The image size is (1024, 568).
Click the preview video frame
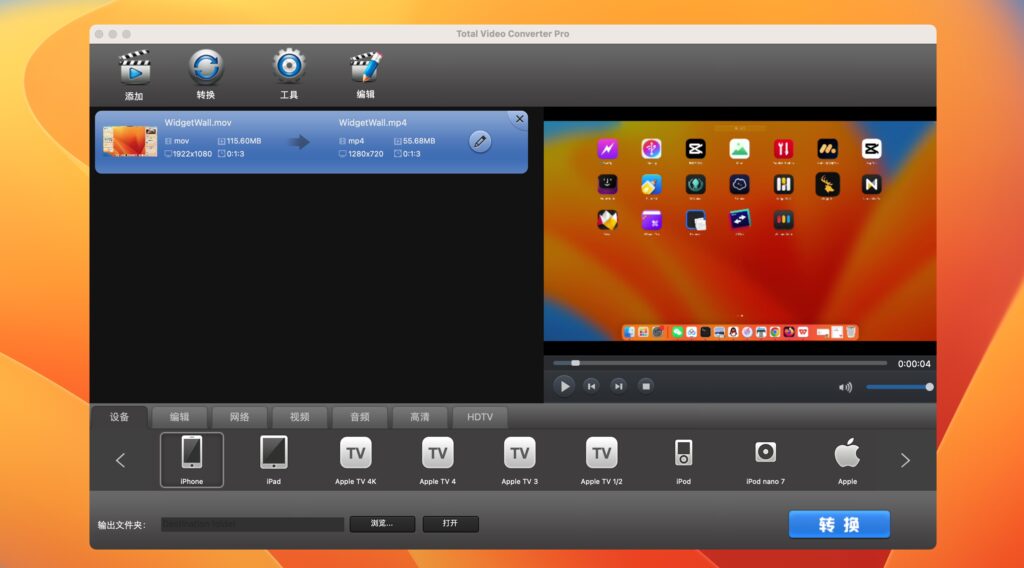(x=740, y=231)
